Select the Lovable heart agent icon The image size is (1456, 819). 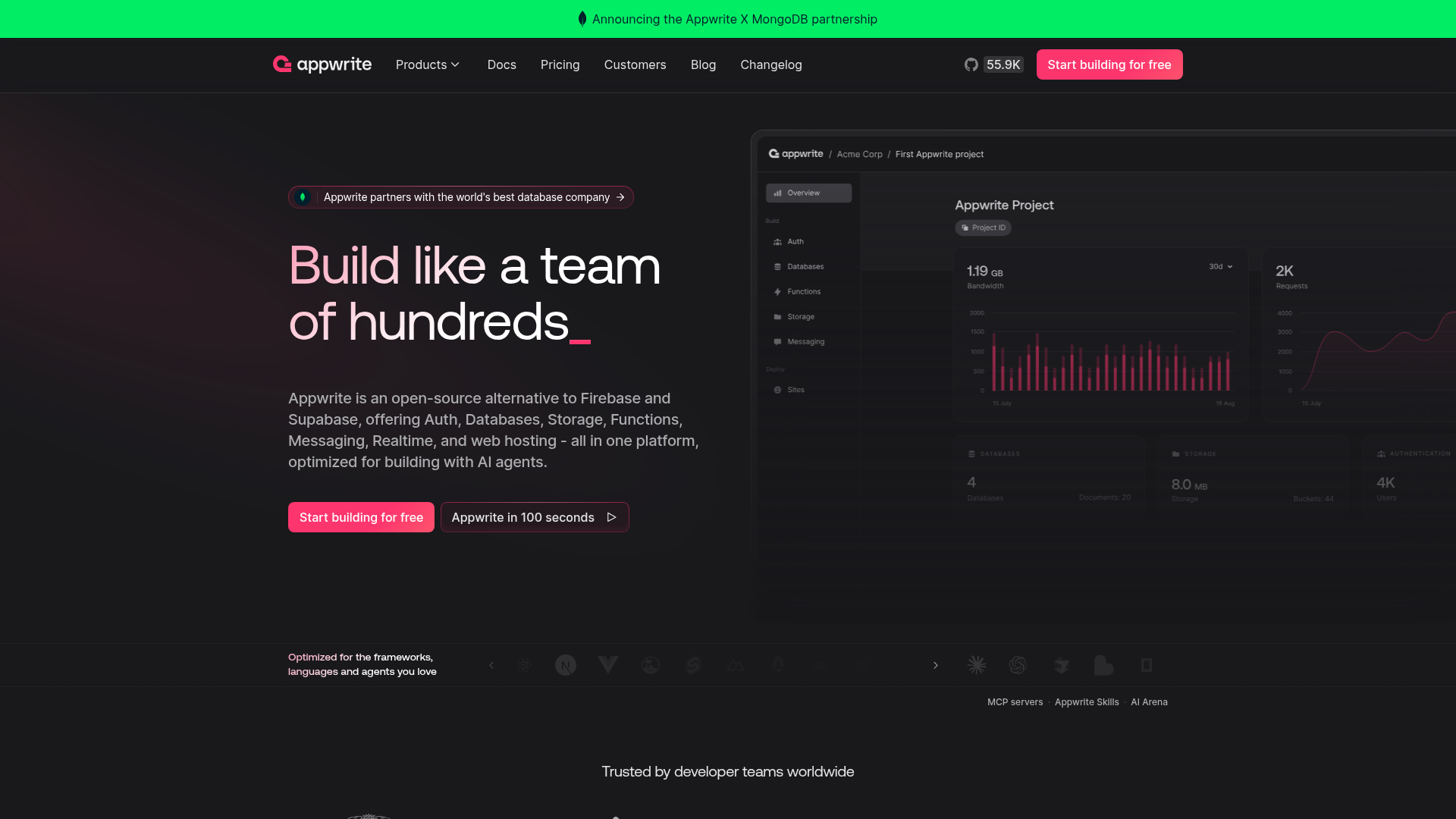pyautogui.click(x=1103, y=665)
